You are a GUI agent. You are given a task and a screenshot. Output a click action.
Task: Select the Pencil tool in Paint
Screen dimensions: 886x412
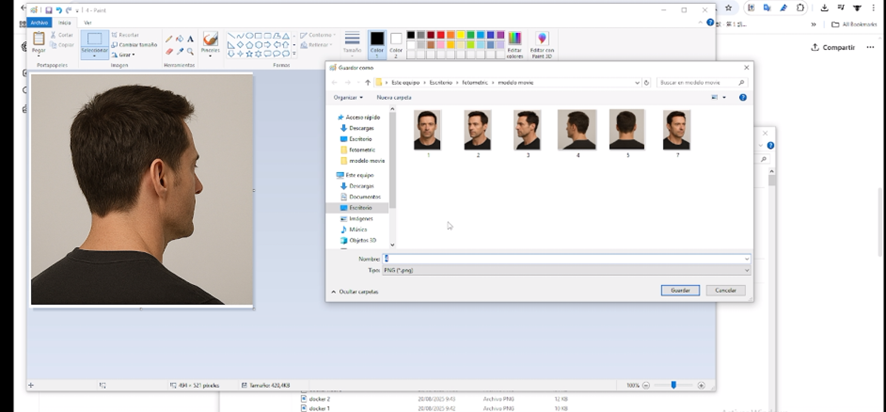168,40
